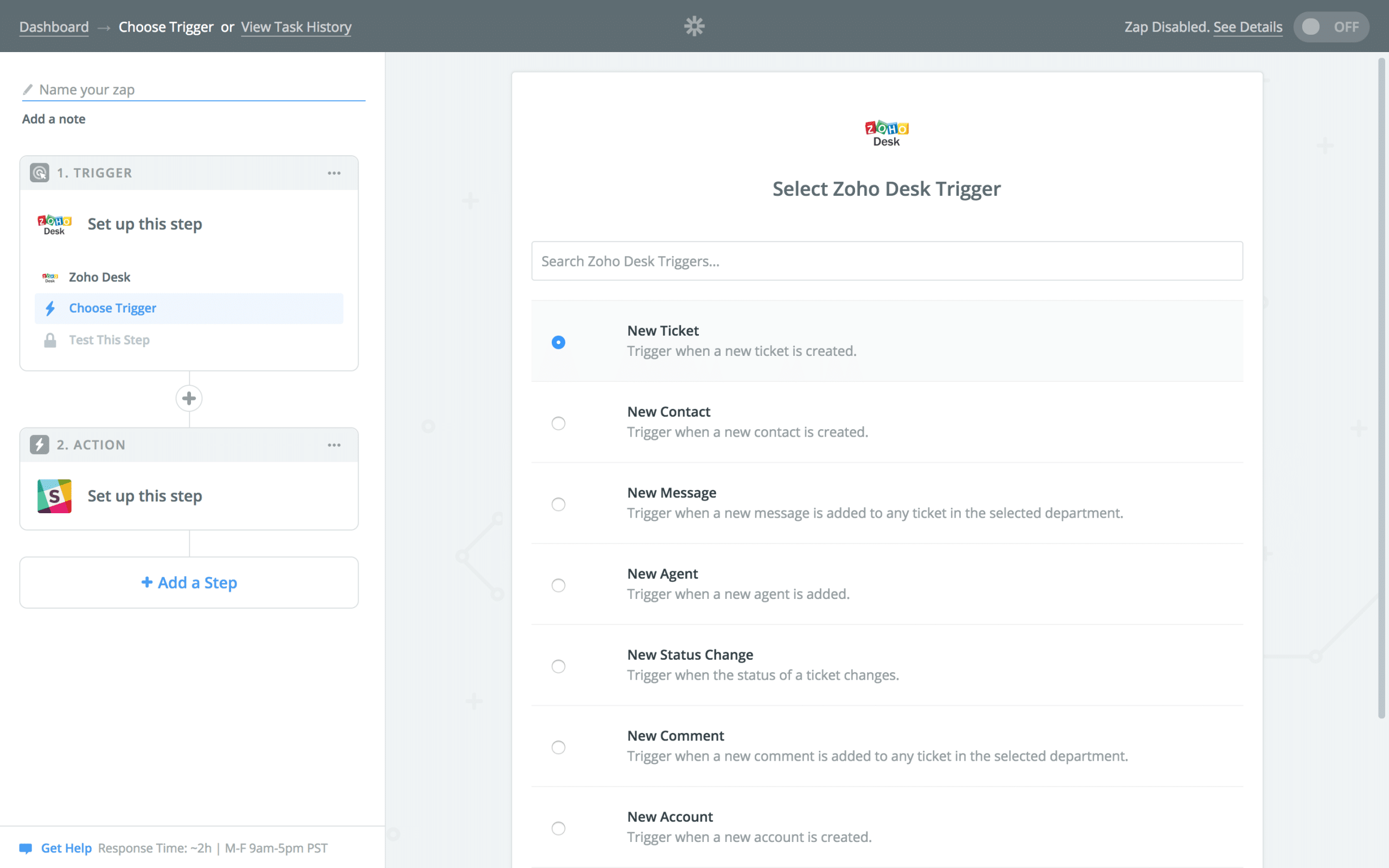Select the New Comment radio button
Image resolution: width=1389 pixels, height=868 pixels.
pos(558,748)
